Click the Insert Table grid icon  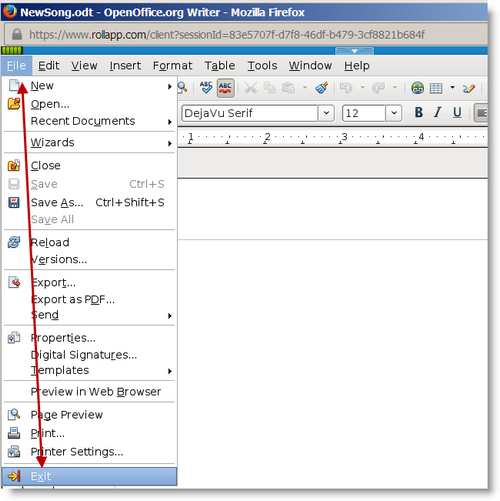click(436, 88)
